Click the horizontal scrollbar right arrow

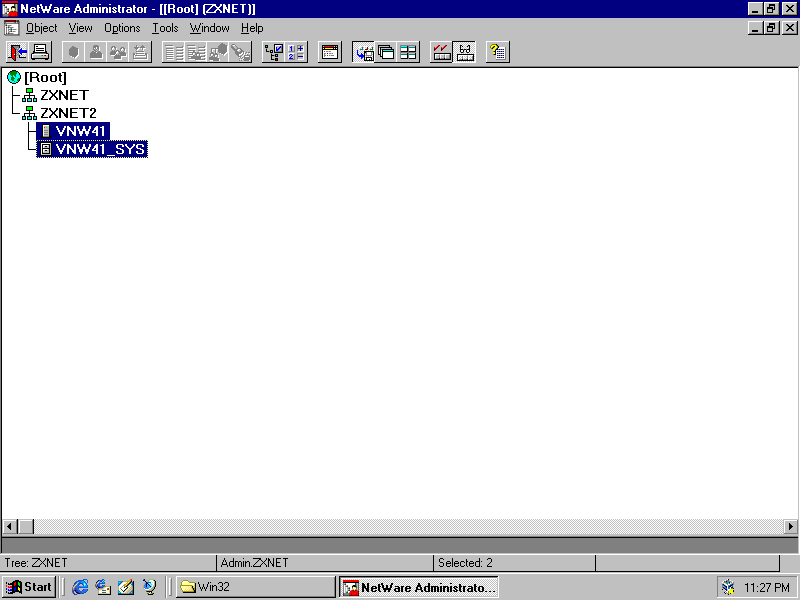pos(790,526)
